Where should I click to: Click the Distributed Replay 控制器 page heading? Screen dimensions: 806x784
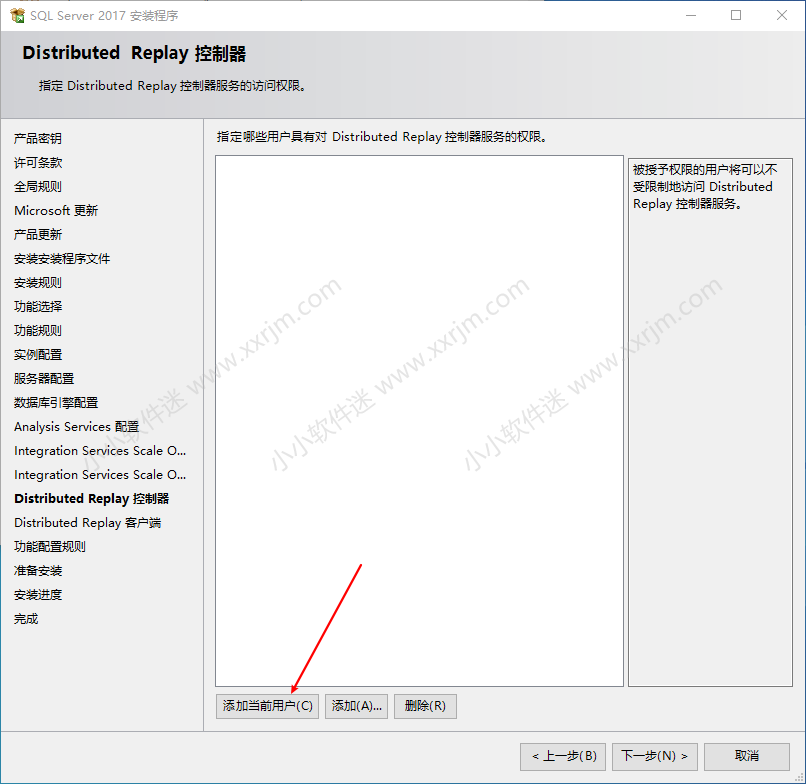point(134,53)
